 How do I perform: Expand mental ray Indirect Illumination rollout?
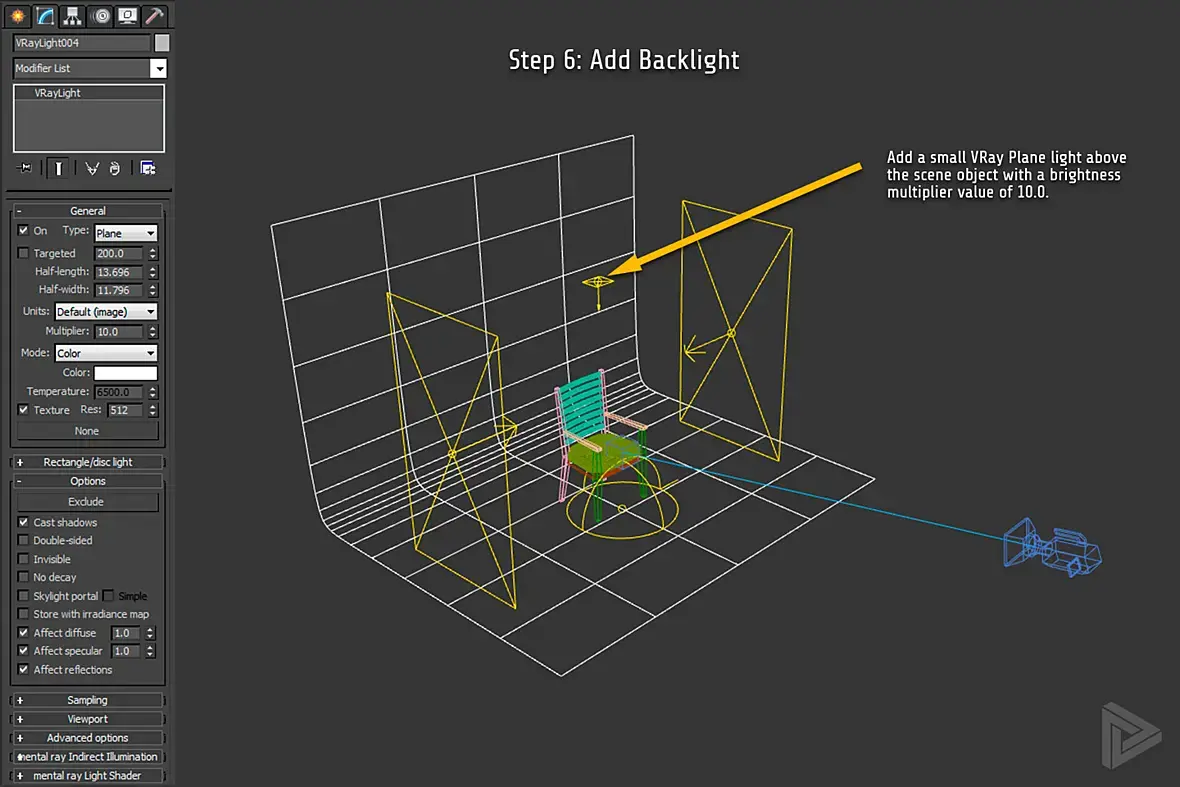[88, 756]
